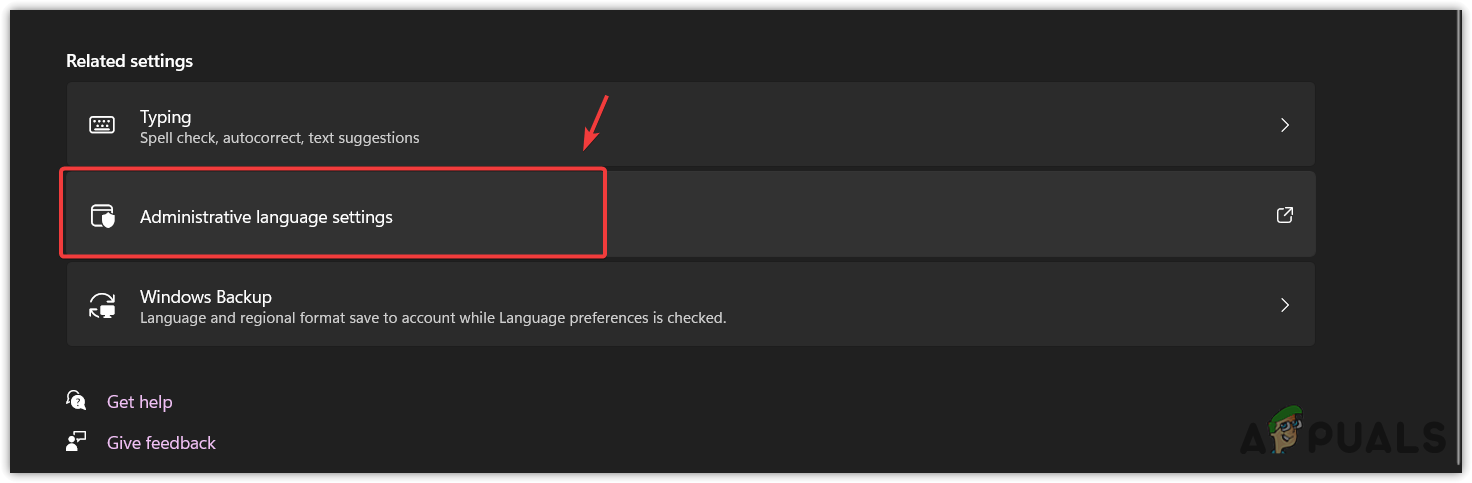Select the Windows Backup title text
1472x483 pixels.
pos(205,297)
